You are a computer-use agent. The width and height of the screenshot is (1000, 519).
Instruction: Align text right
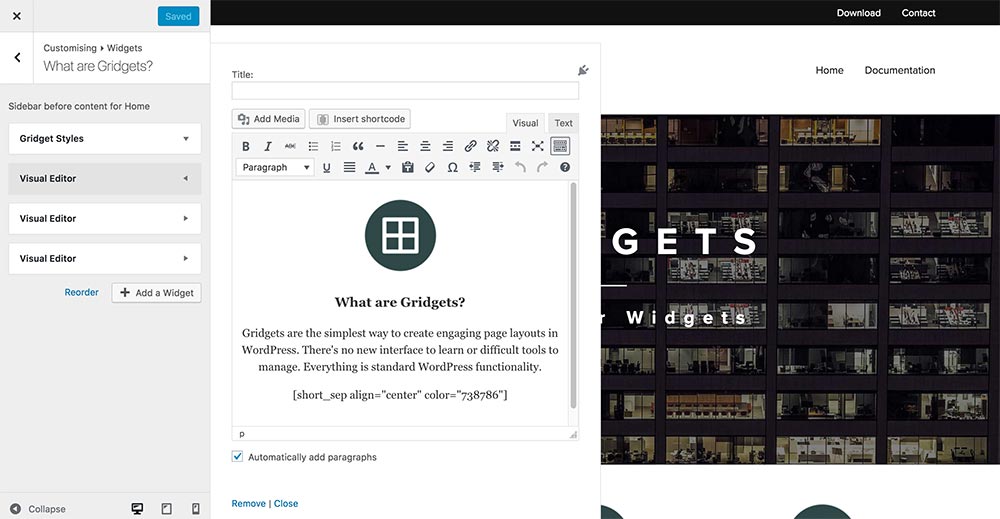pos(448,146)
